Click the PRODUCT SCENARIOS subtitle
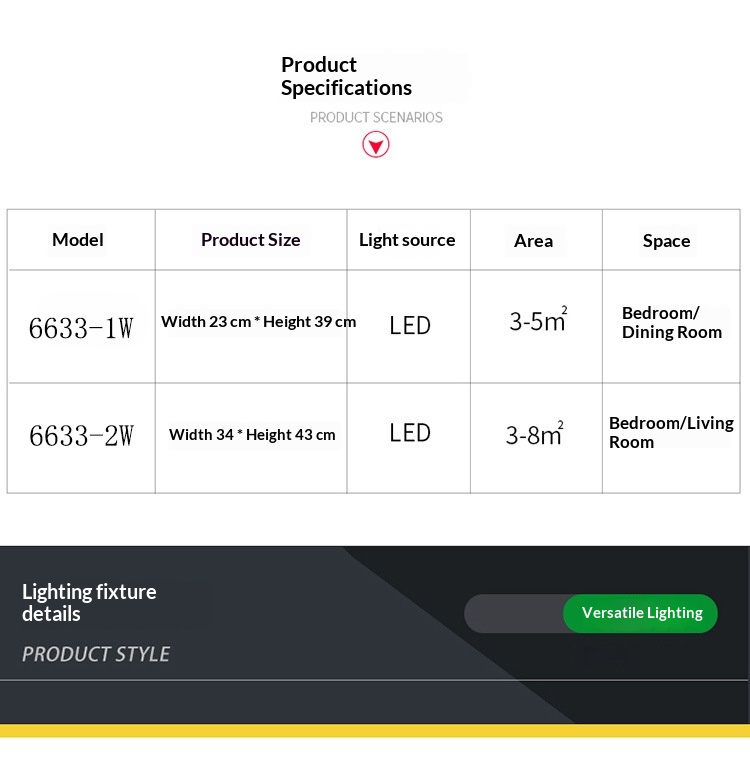Screen dimensions: 750x758 (376, 117)
